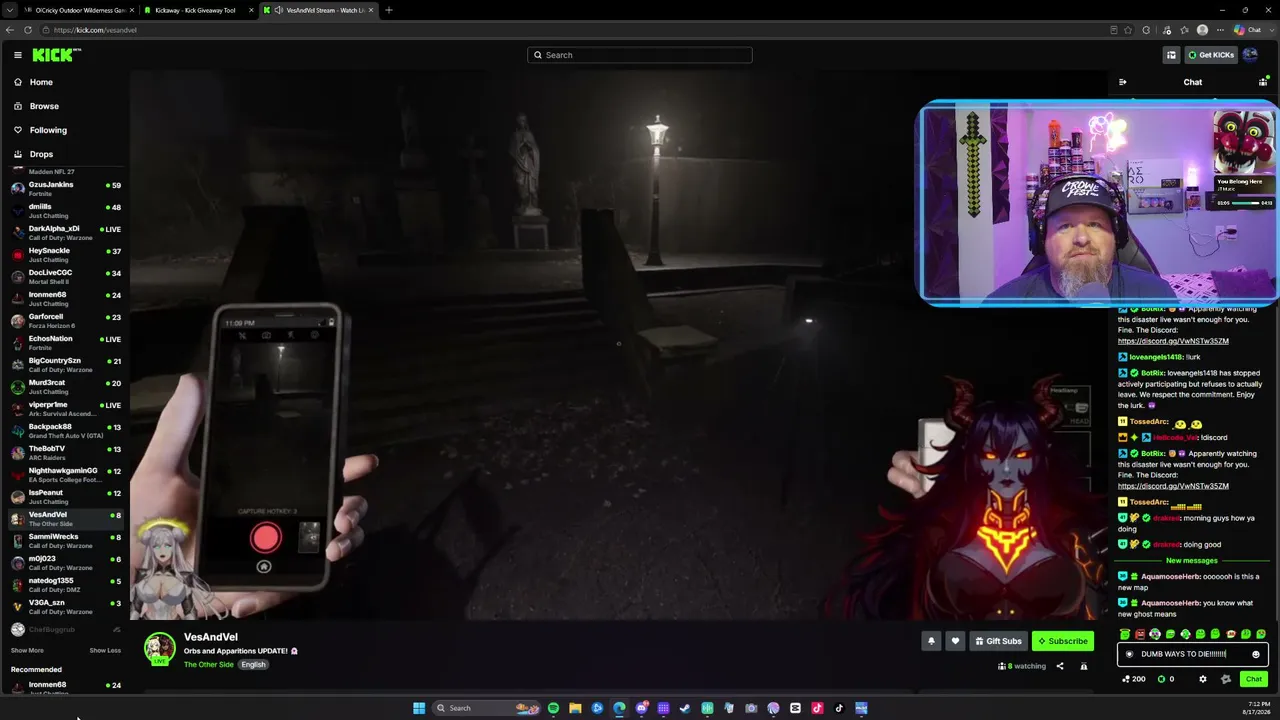
Task: Open the user profile avatar in Kick header
Action: [x=1250, y=55]
